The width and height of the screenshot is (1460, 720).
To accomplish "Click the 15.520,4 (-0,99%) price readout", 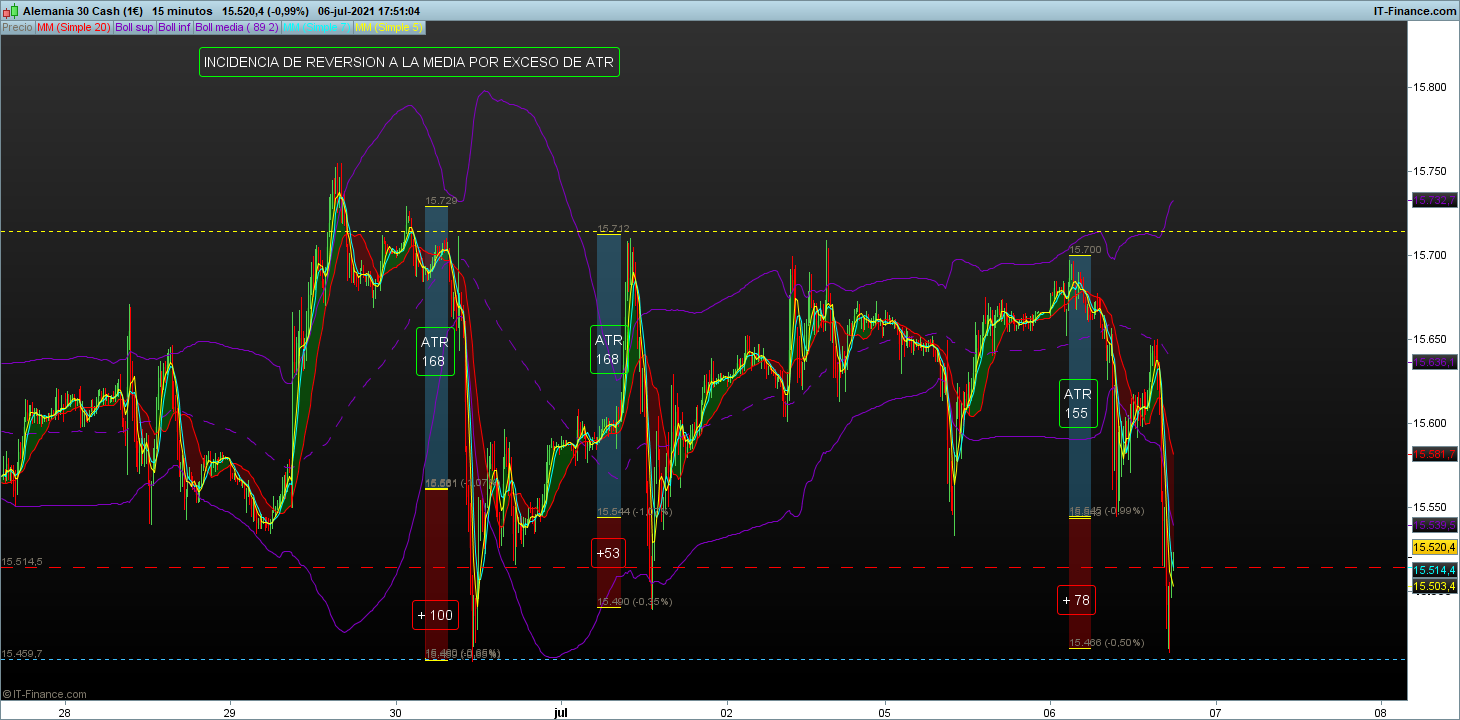I will click(267, 11).
